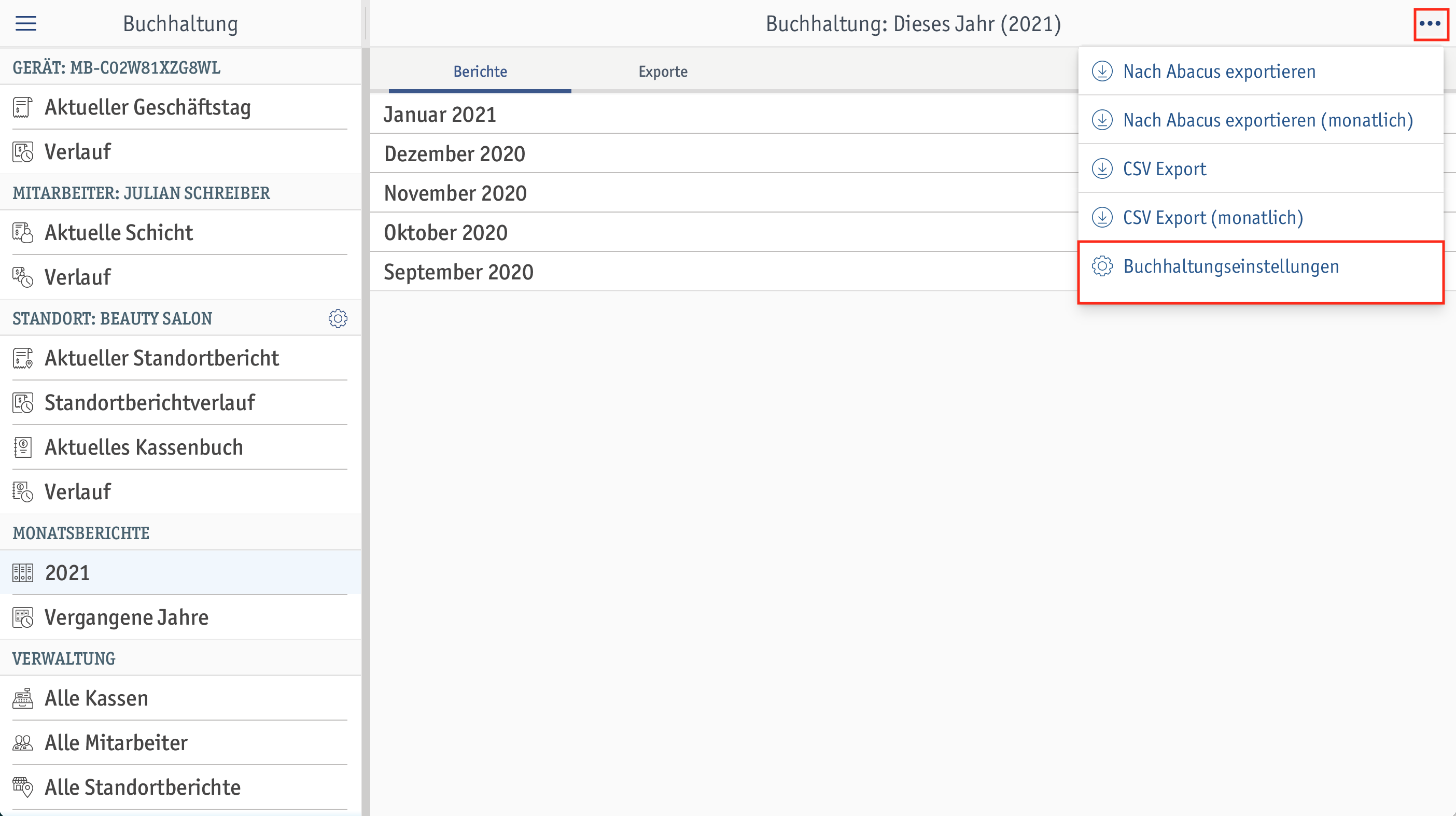Click download icon beside Nach Abacus exportieren
Image resolution: width=1456 pixels, height=816 pixels.
(x=1102, y=72)
